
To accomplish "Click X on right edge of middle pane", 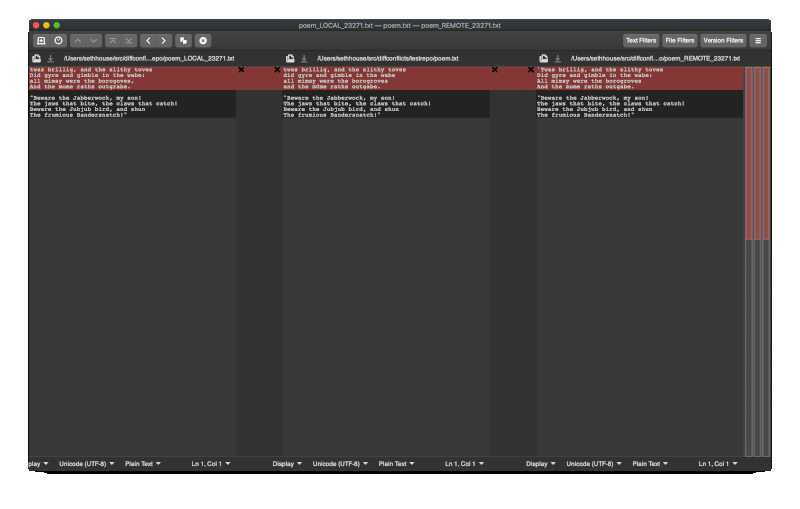I will coord(495,70).
